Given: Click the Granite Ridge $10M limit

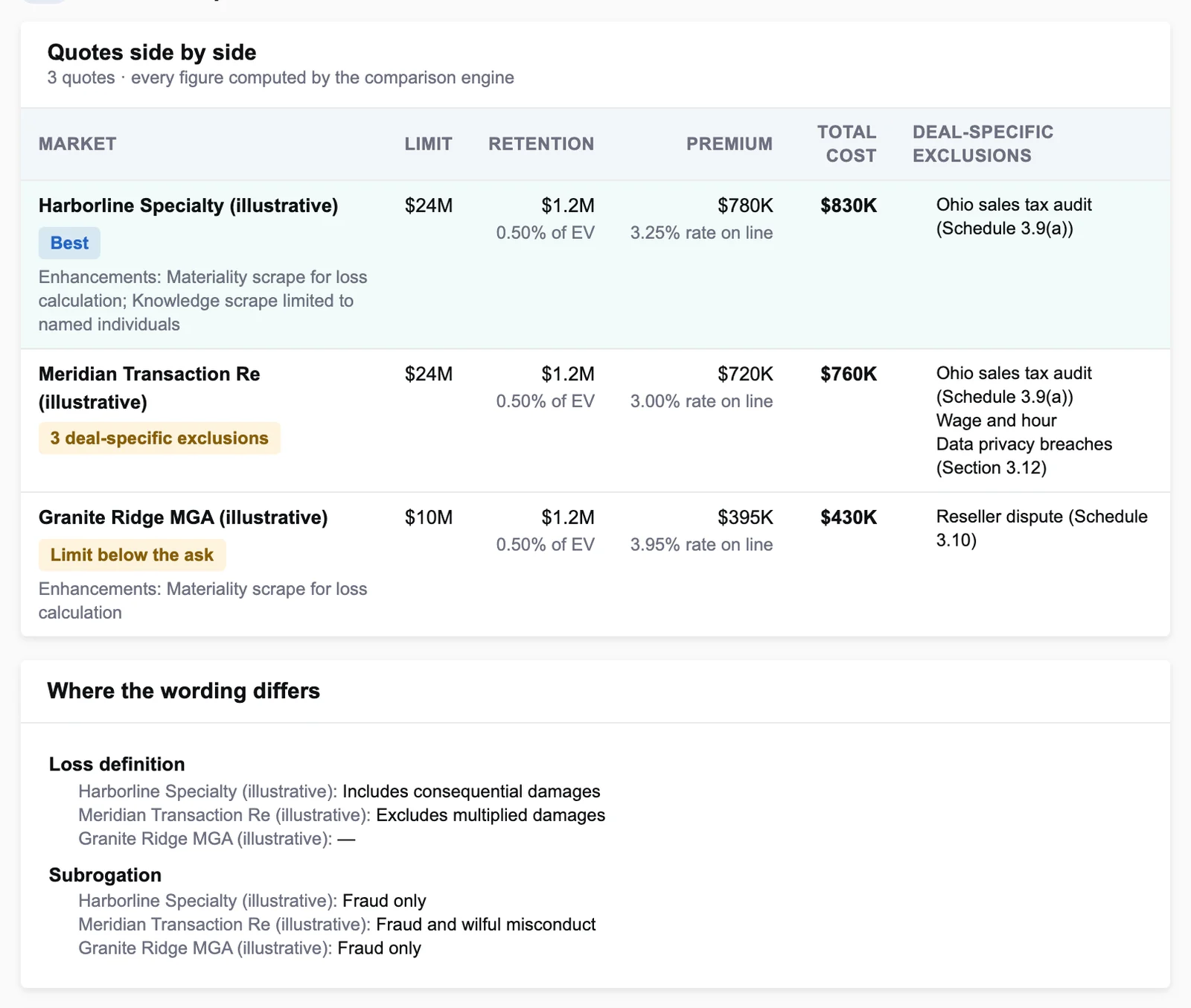Looking at the screenshot, I should pos(429,517).
